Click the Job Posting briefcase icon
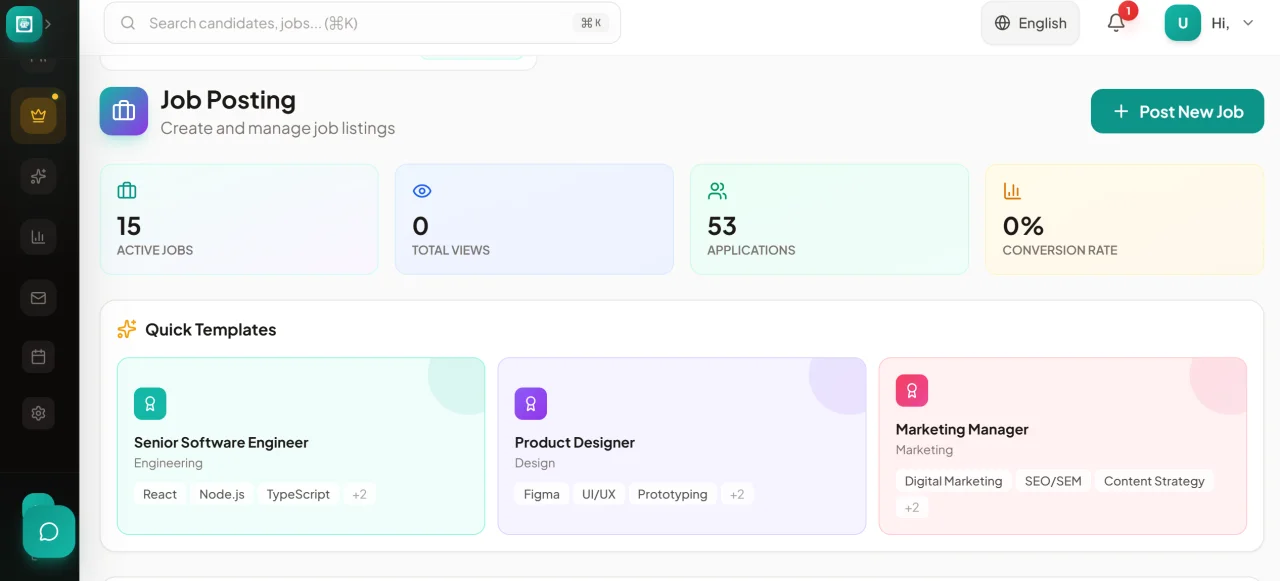This screenshot has height=581, width=1280. (124, 111)
